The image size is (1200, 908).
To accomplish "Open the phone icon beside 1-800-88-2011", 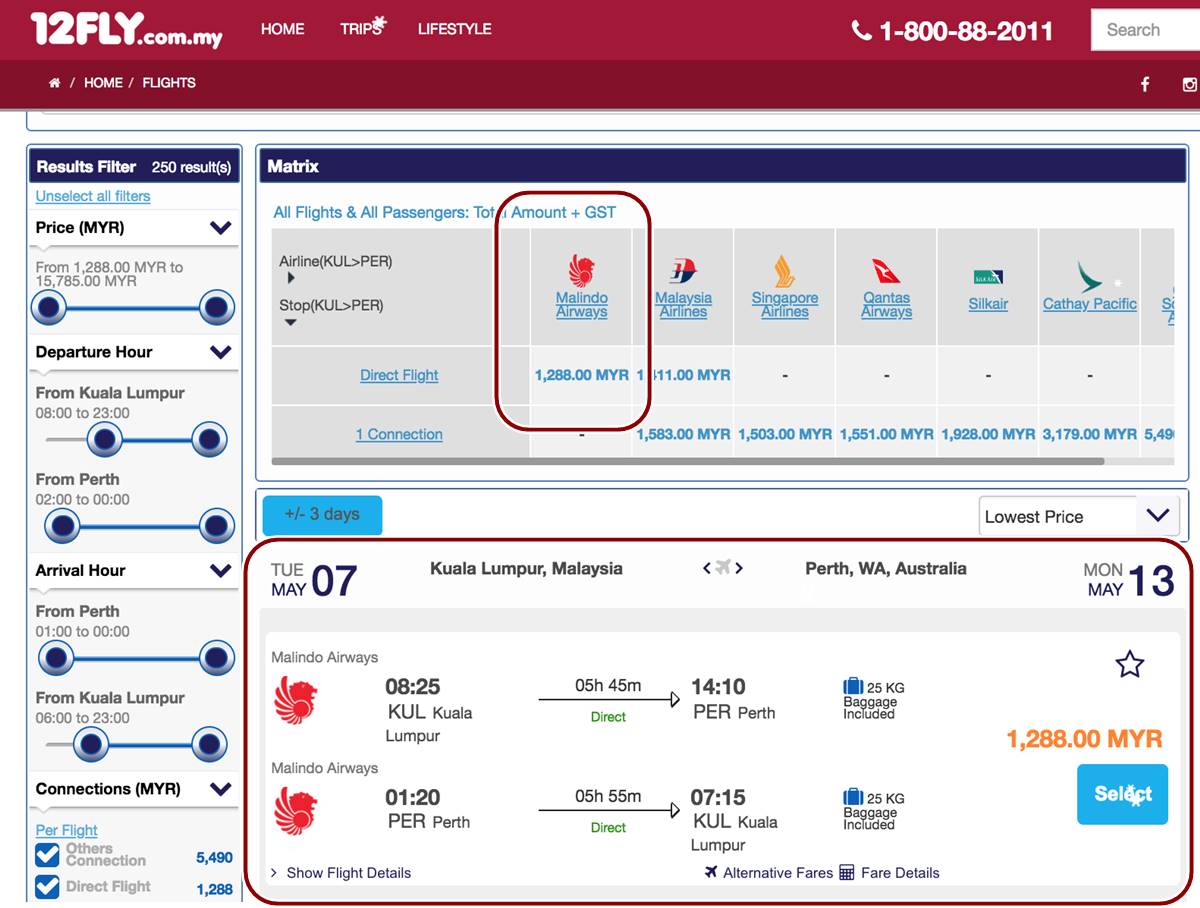I will pyautogui.click(x=861, y=31).
